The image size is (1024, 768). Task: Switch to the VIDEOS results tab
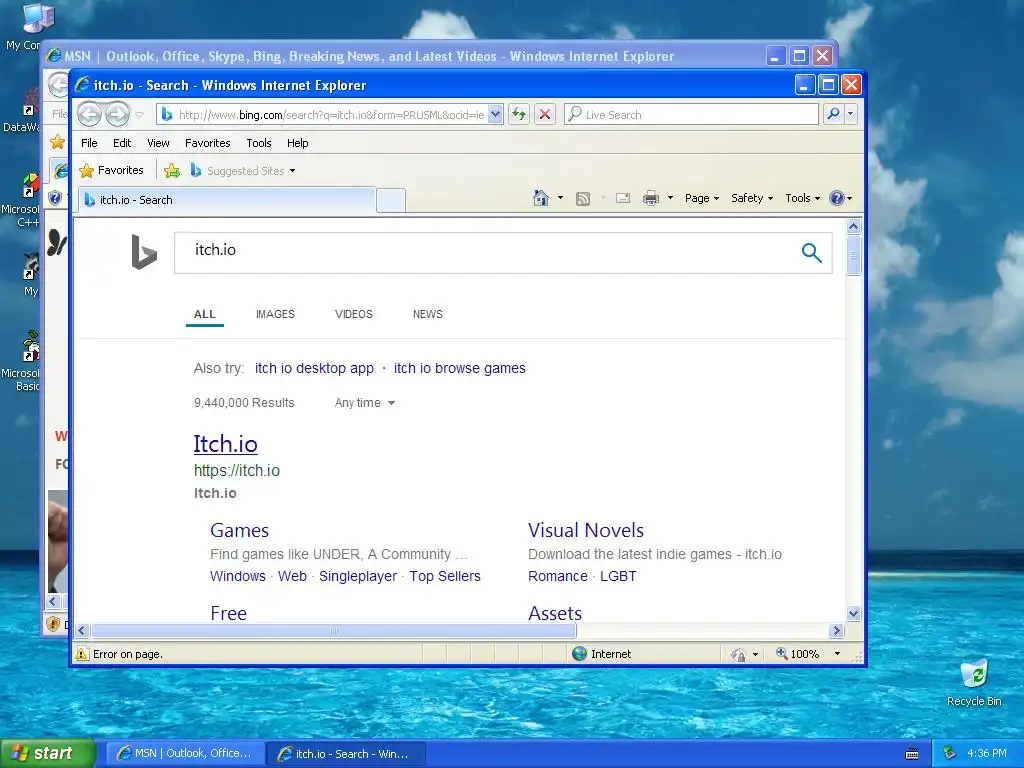point(353,314)
